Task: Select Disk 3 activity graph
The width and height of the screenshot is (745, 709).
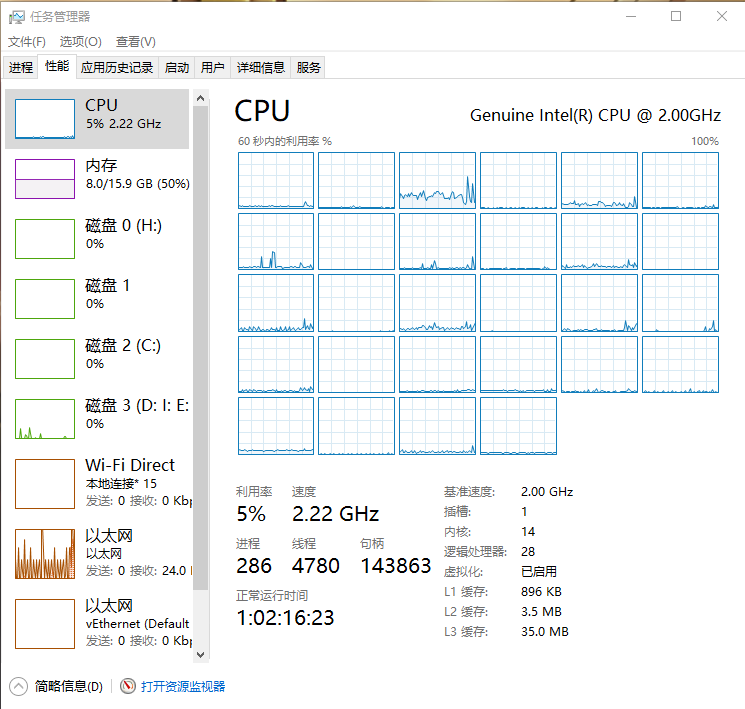Action: coord(45,419)
